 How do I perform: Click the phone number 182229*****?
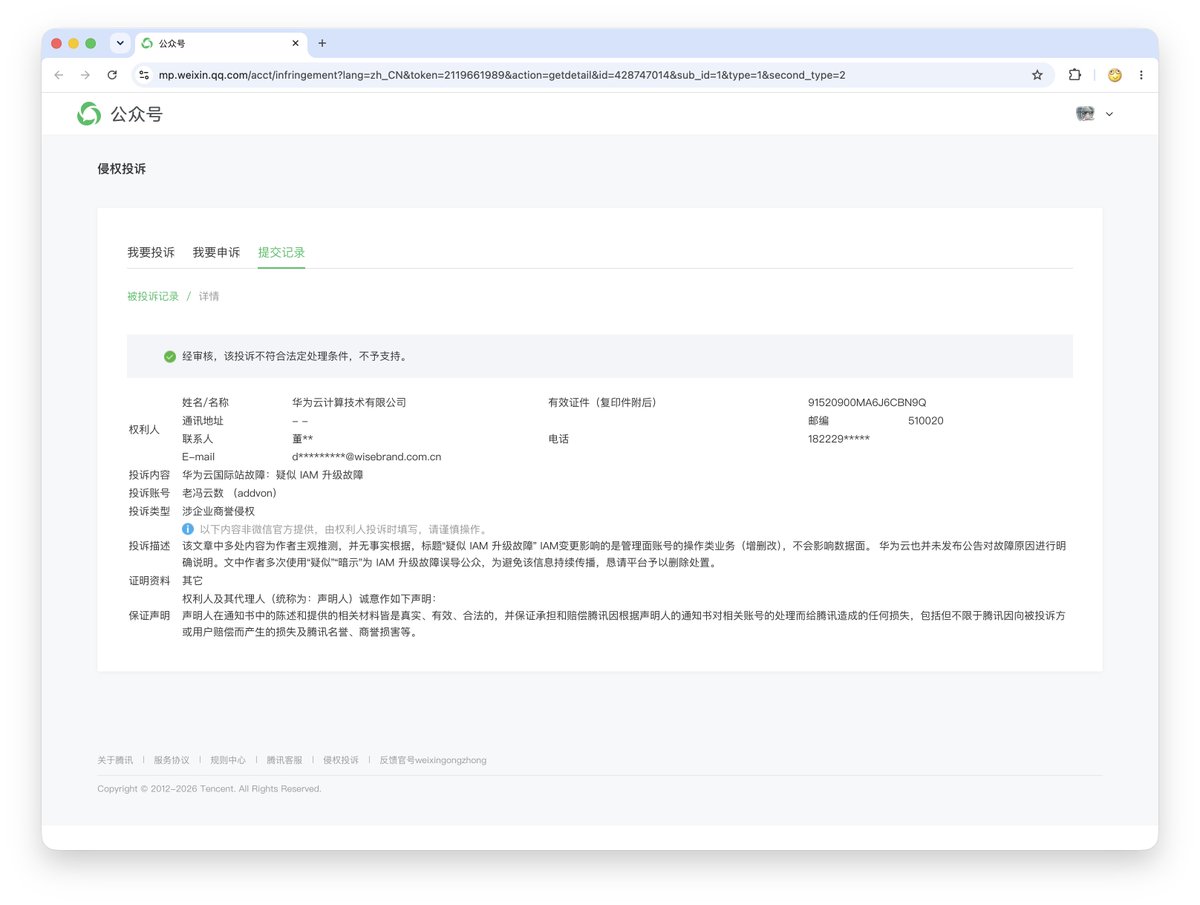(x=839, y=439)
